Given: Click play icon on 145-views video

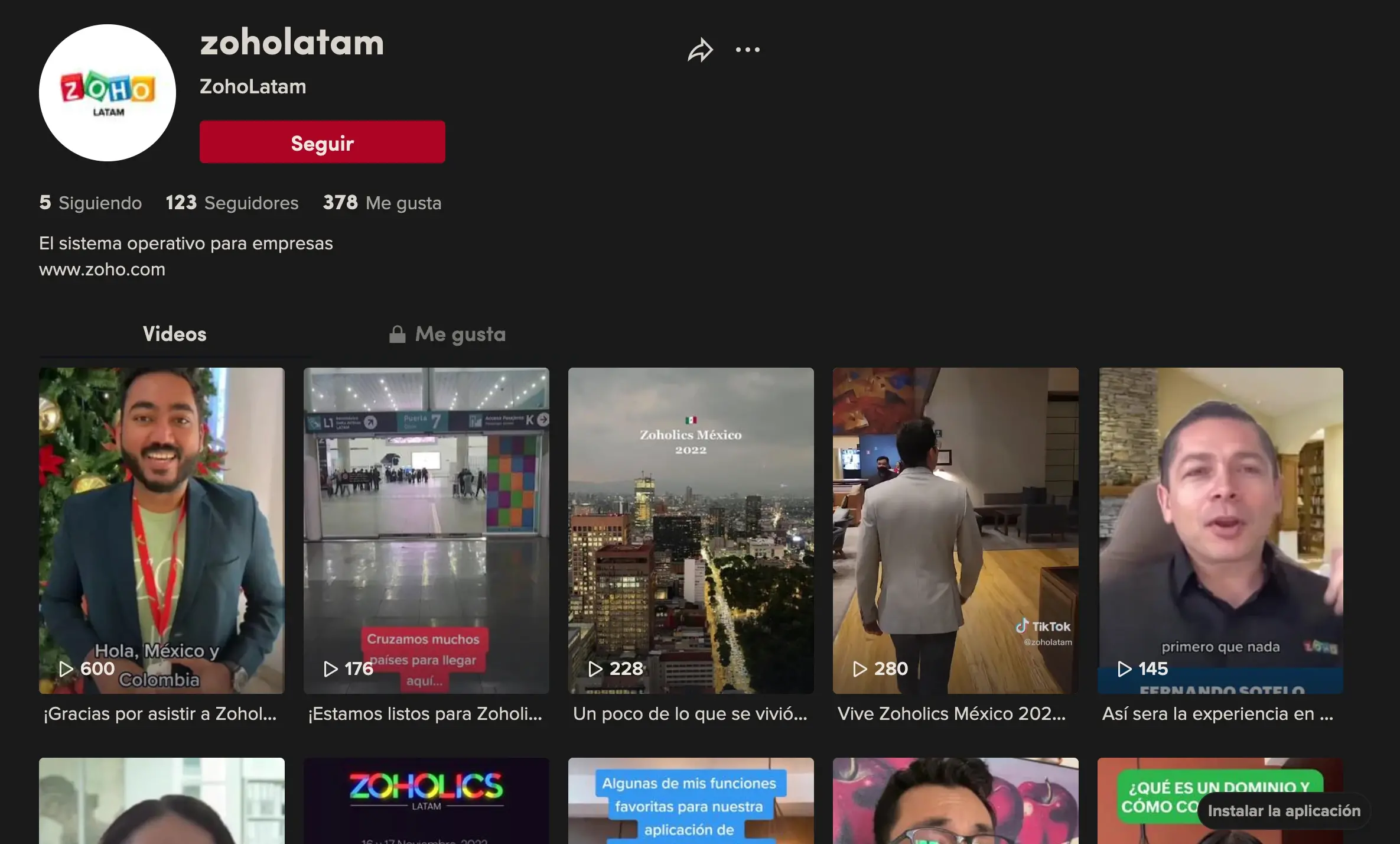Looking at the screenshot, I should coord(1125,668).
